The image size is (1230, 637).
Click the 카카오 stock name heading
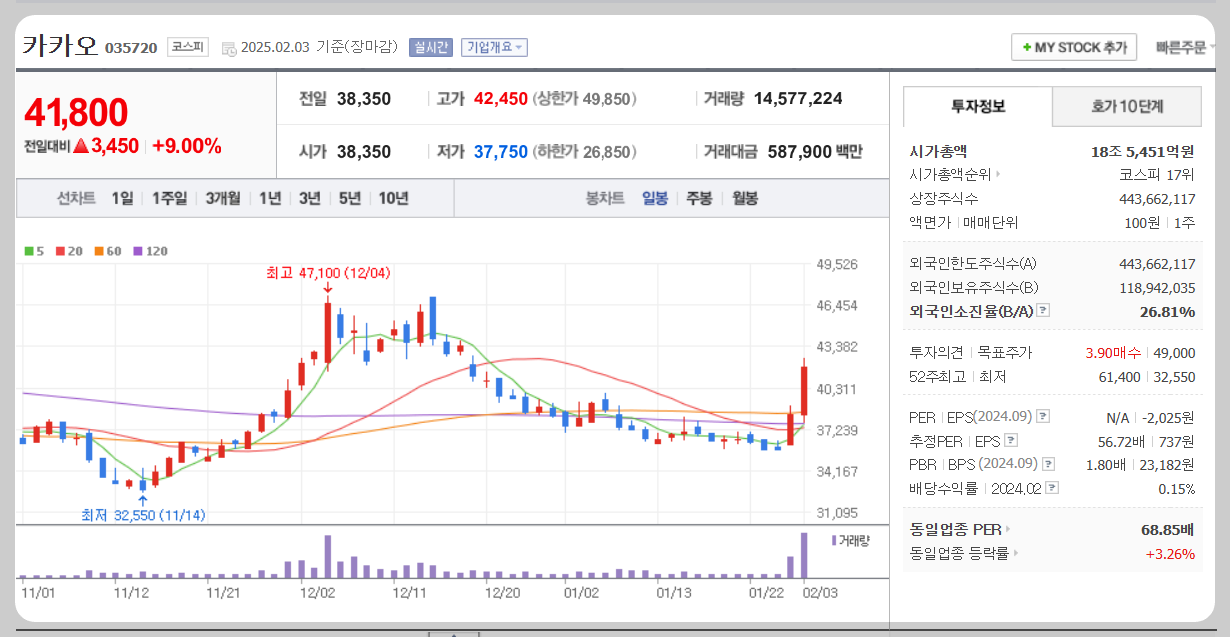coord(60,45)
